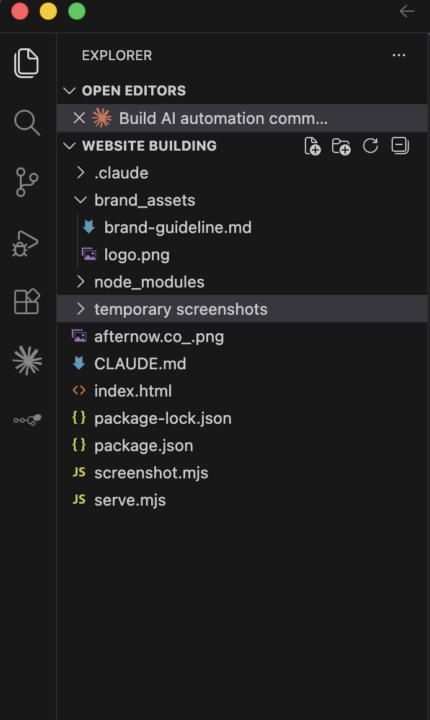Refresh the Explorer file tree
The height and width of the screenshot is (720, 430).
tap(370, 146)
